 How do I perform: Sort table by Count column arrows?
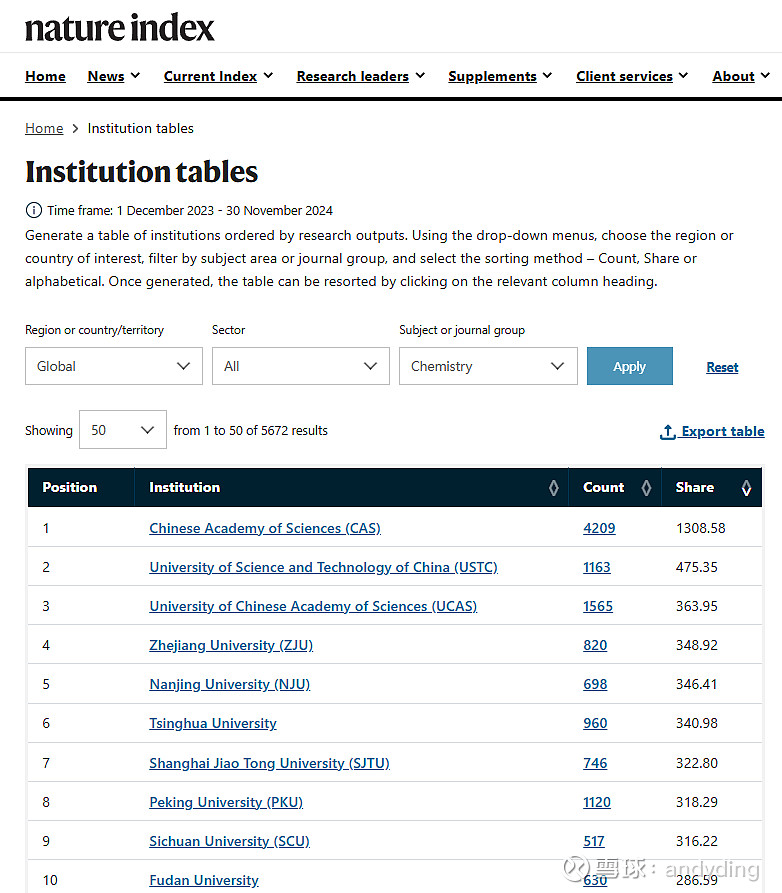coord(646,488)
